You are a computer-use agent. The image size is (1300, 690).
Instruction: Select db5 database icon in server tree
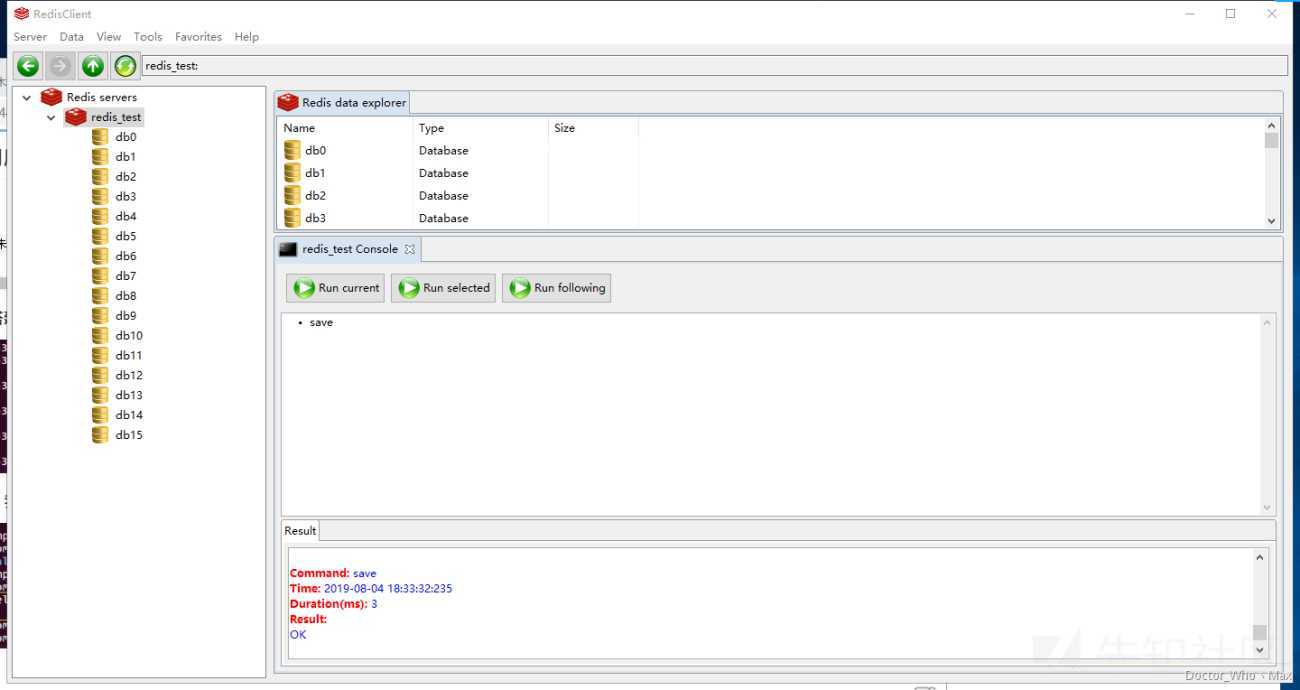tap(100, 237)
